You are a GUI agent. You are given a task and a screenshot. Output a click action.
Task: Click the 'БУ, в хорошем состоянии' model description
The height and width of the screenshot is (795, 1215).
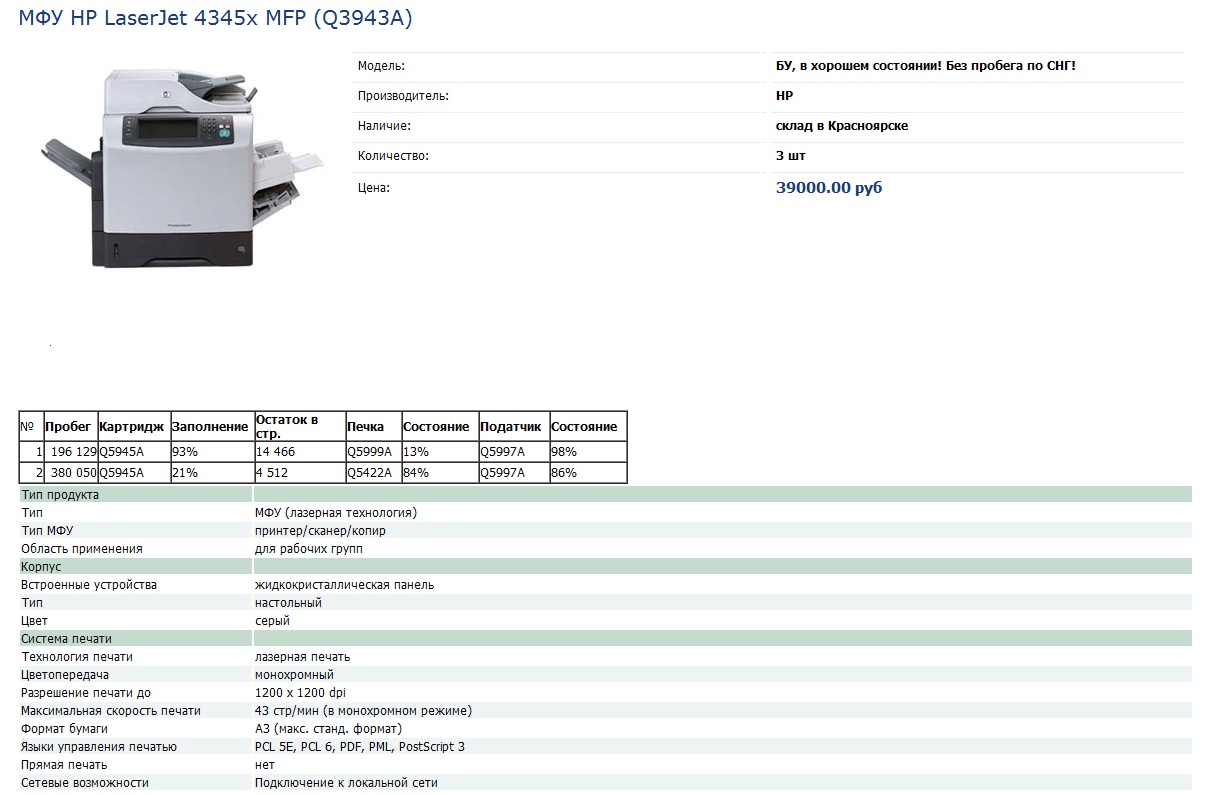925,66
